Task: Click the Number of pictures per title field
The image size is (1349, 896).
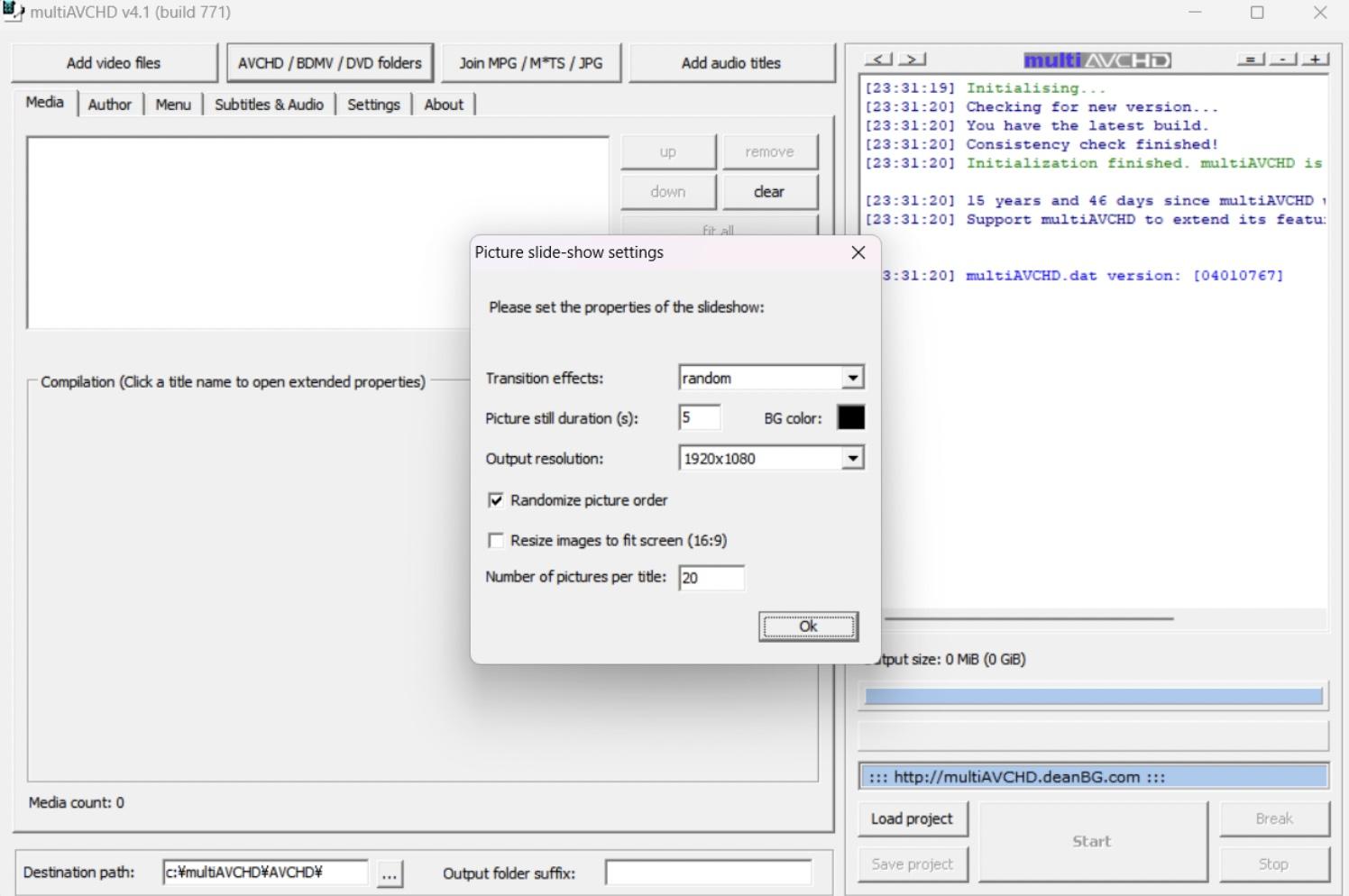Action: click(x=711, y=578)
